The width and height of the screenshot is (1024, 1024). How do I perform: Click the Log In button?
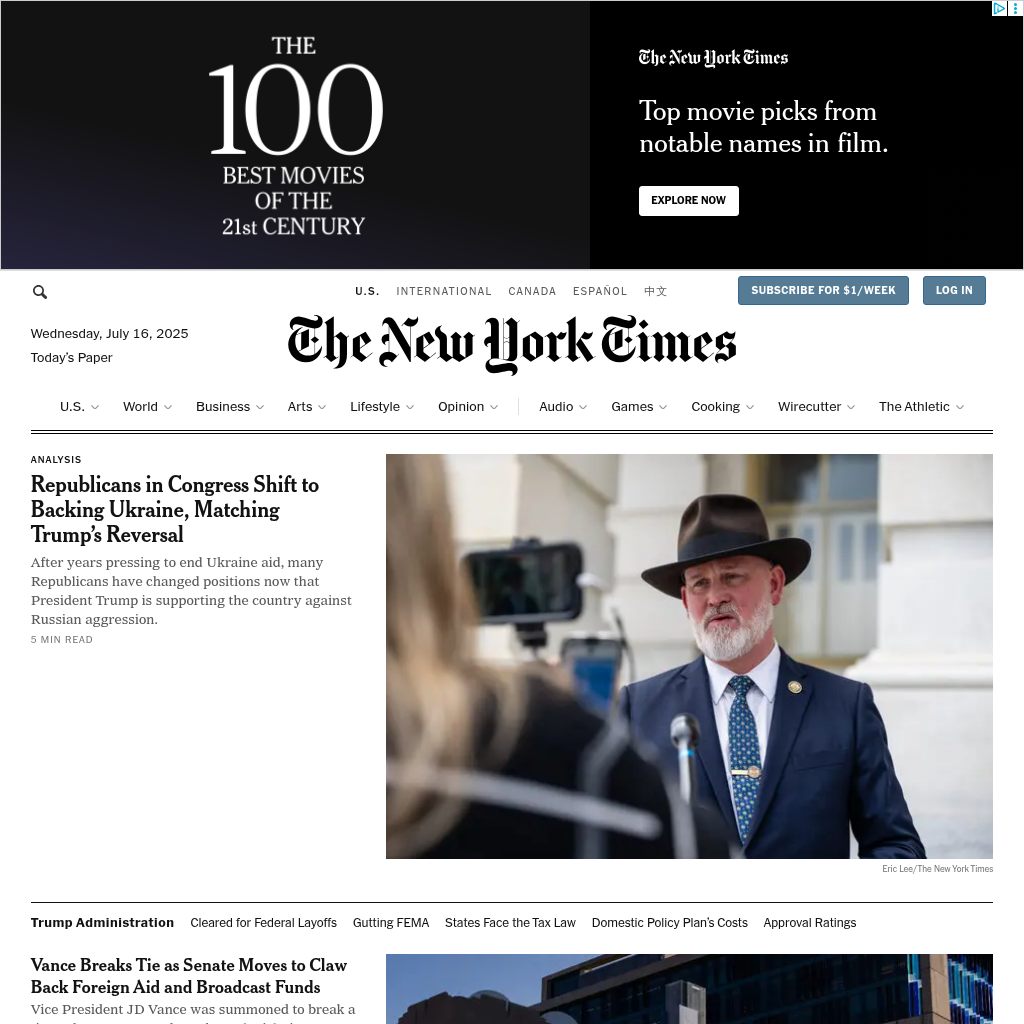[x=954, y=291]
